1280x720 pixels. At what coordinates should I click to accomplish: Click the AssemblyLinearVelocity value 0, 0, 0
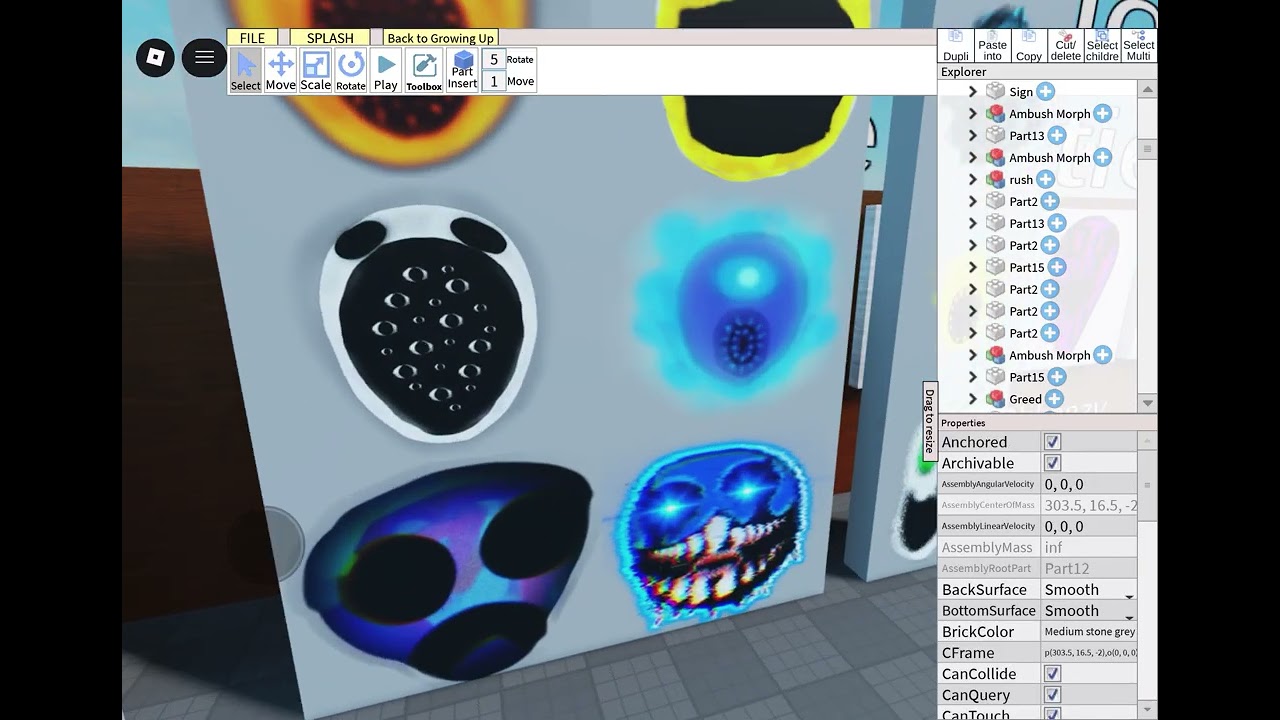click(x=1089, y=526)
